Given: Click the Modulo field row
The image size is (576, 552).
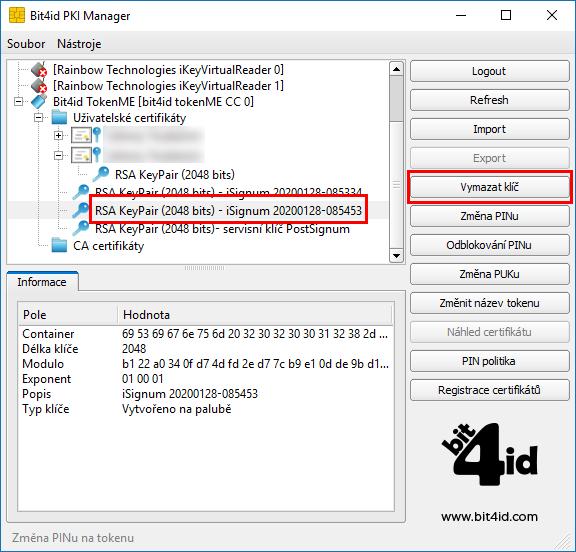Looking at the screenshot, I should pyautogui.click(x=206, y=364).
